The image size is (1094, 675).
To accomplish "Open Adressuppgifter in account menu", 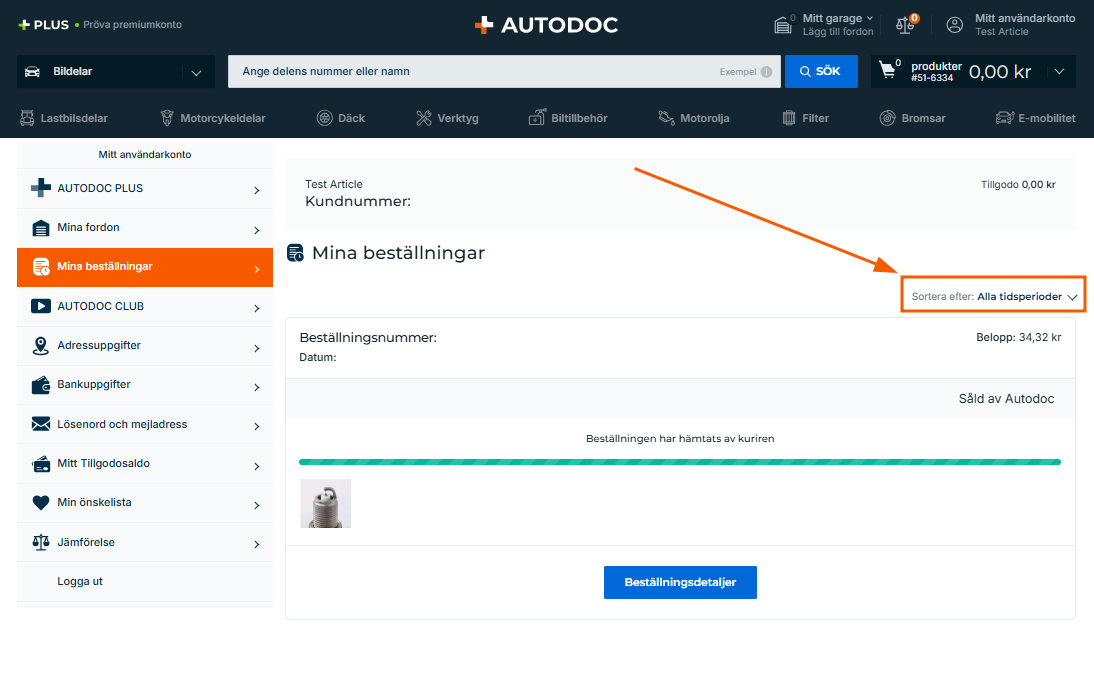I will coord(145,346).
